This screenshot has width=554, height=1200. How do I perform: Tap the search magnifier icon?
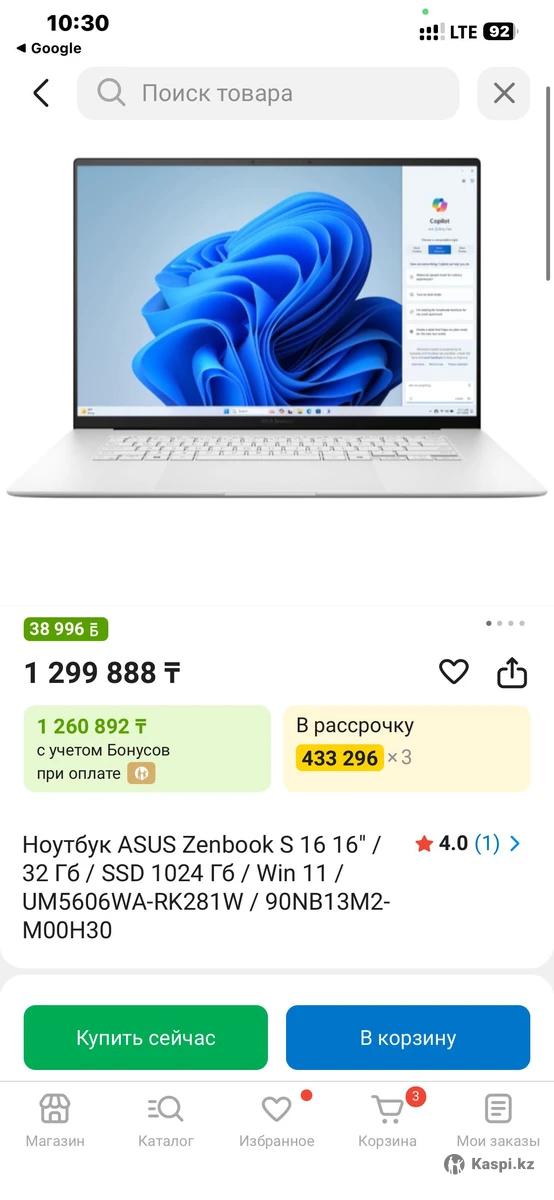(110, 93)
